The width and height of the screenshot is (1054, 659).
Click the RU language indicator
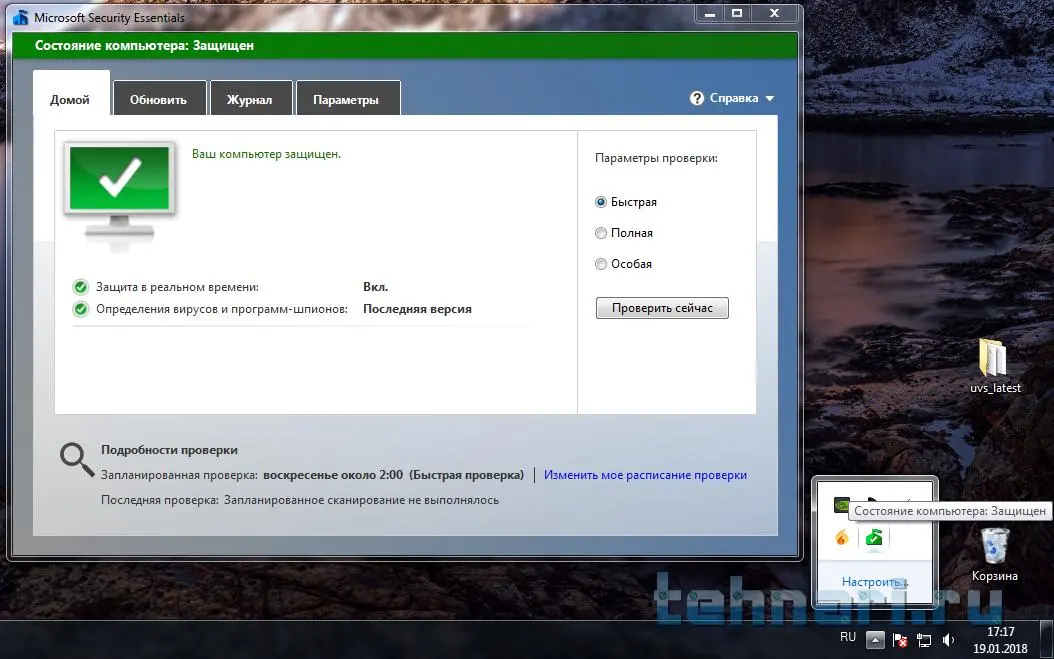pos(848,637)
